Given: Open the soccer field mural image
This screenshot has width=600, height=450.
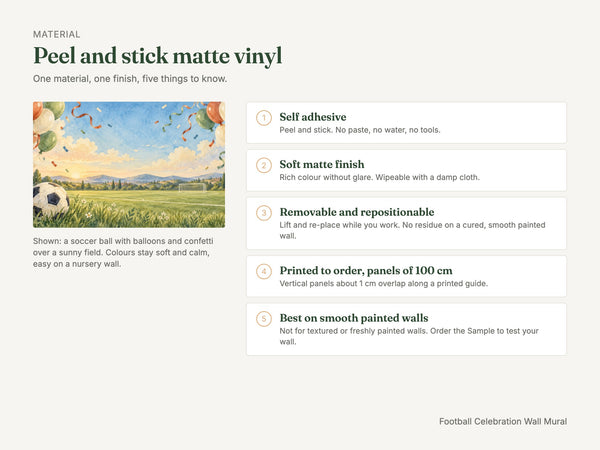Looking at the screenshot, I should [x=129, y=165].
